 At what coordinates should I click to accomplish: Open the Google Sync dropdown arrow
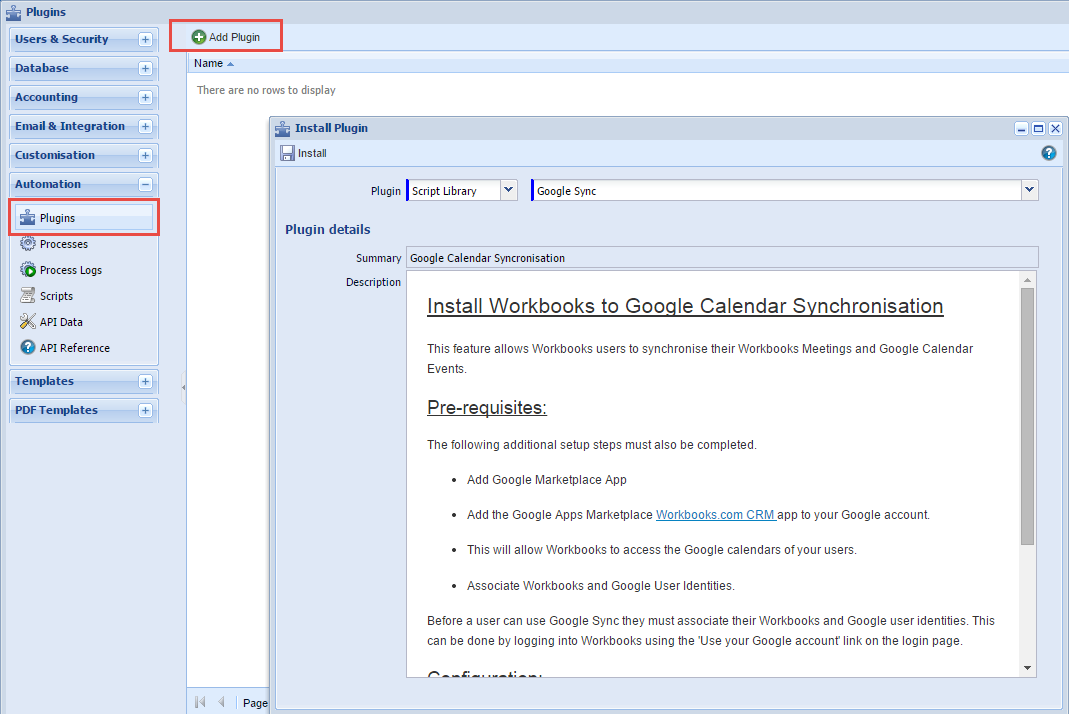coord(1029,190)
